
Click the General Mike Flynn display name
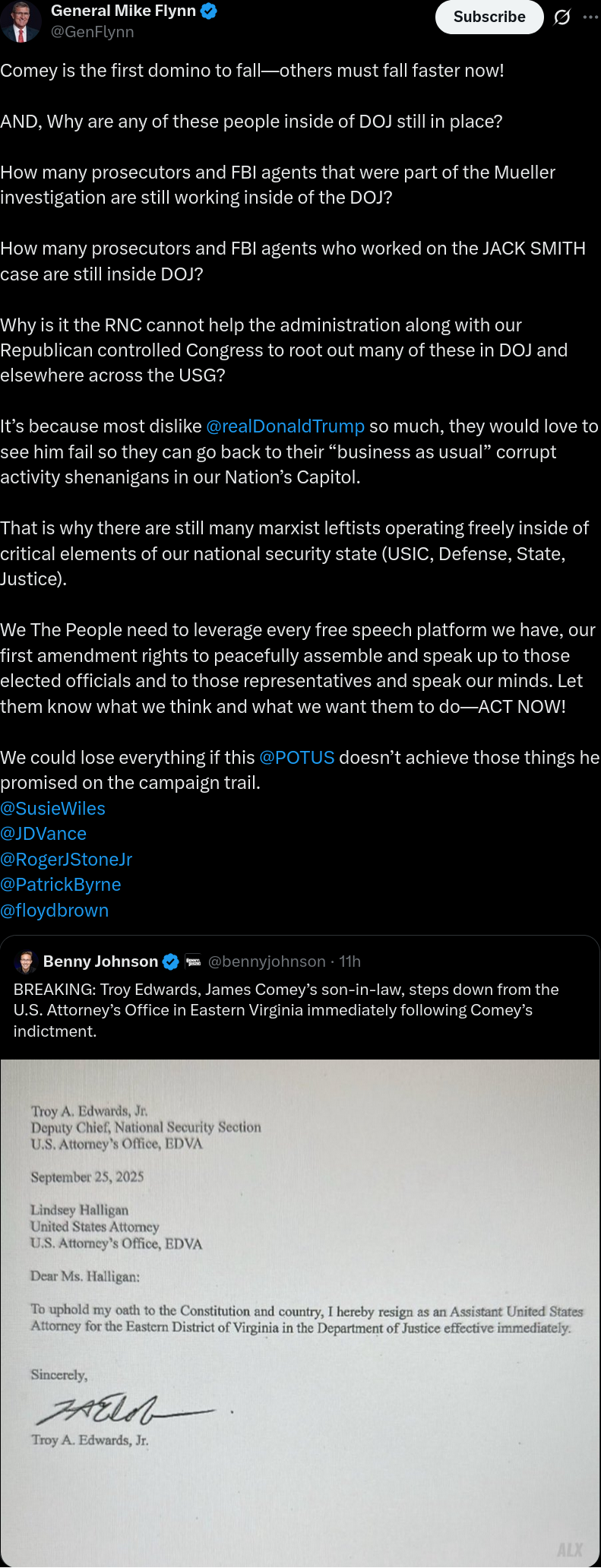tap(123, 11)
